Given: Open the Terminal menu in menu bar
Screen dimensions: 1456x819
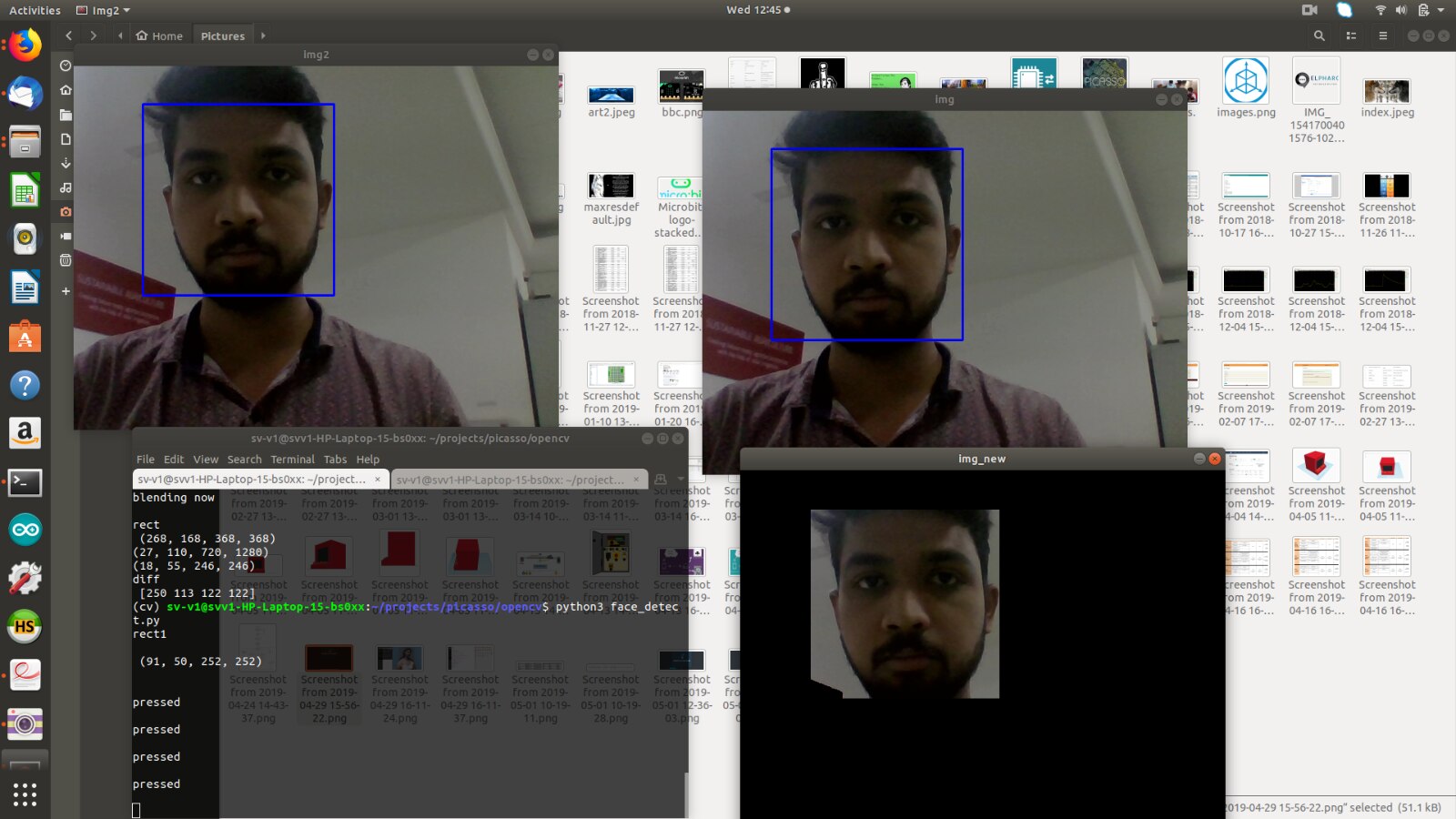Looking at the screenshot, I should point(292,460).
